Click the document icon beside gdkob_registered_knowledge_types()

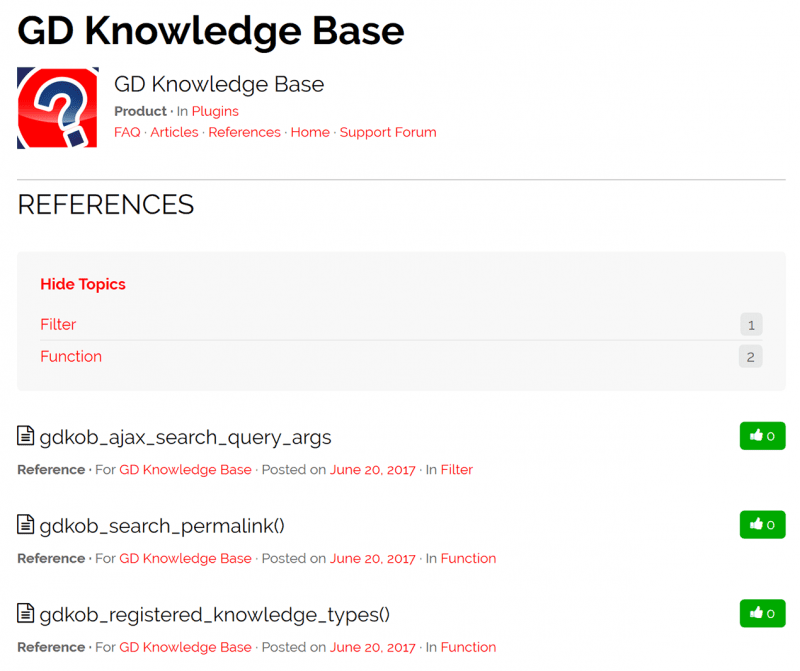[x=26, y=613]
